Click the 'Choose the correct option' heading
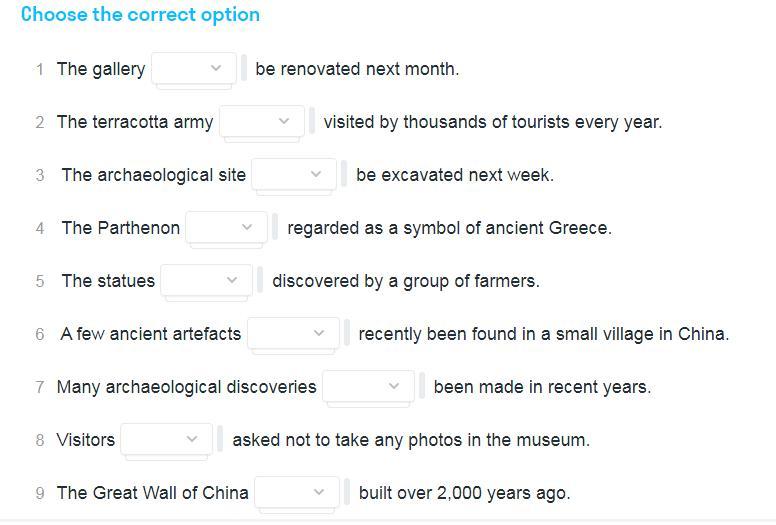 (140, 15)
